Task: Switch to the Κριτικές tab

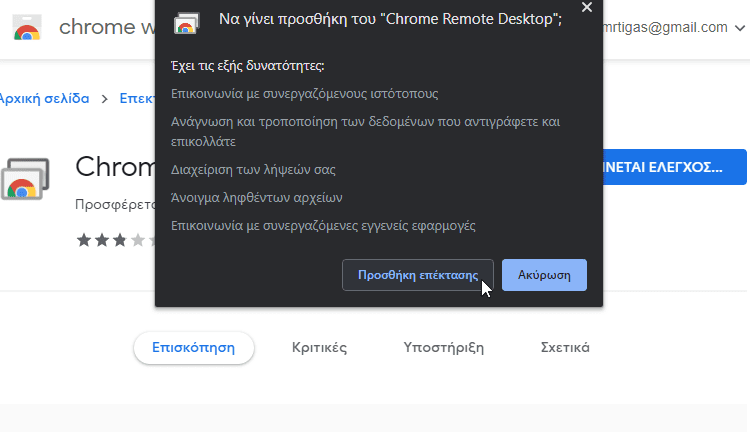Action: coord(320,348)
